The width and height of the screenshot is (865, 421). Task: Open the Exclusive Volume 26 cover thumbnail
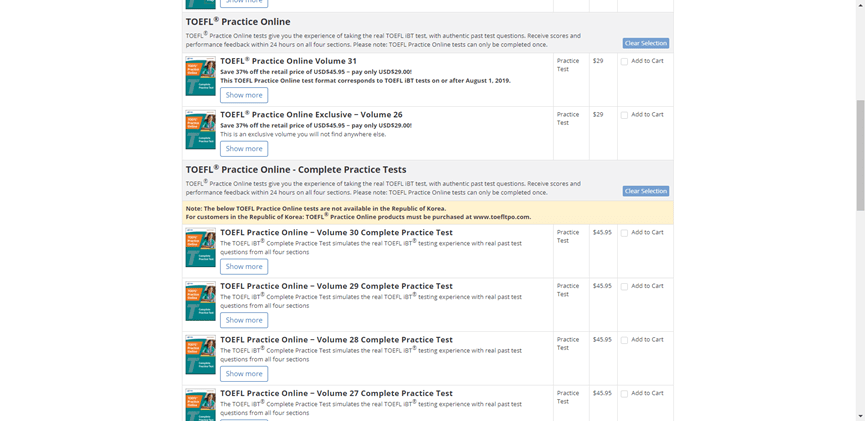200,130
